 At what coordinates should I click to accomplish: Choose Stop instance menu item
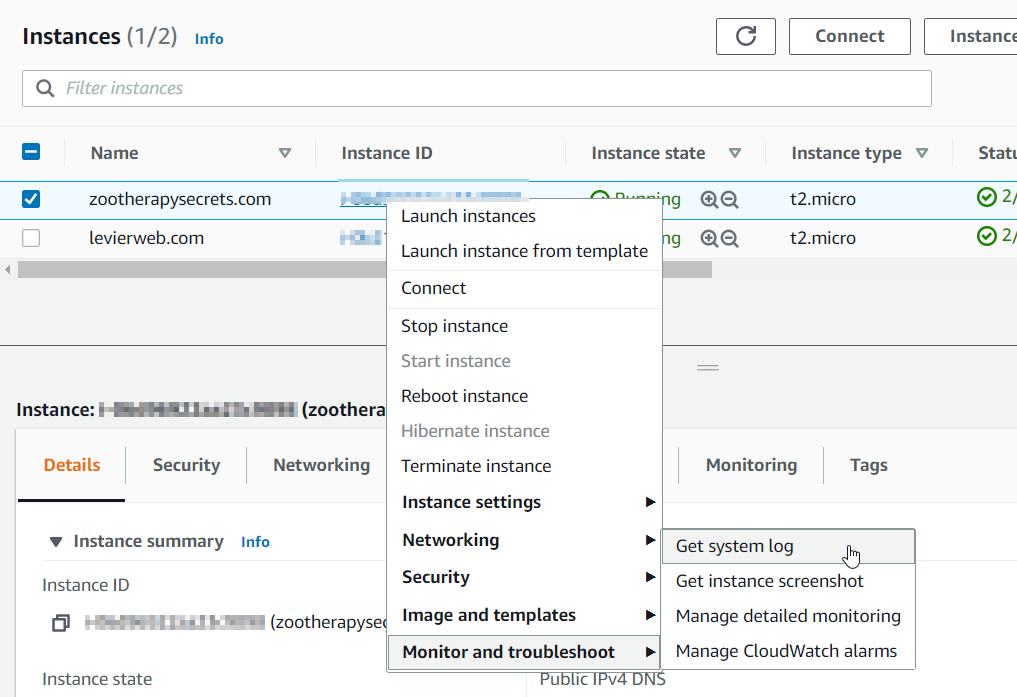tap(524, 326)
